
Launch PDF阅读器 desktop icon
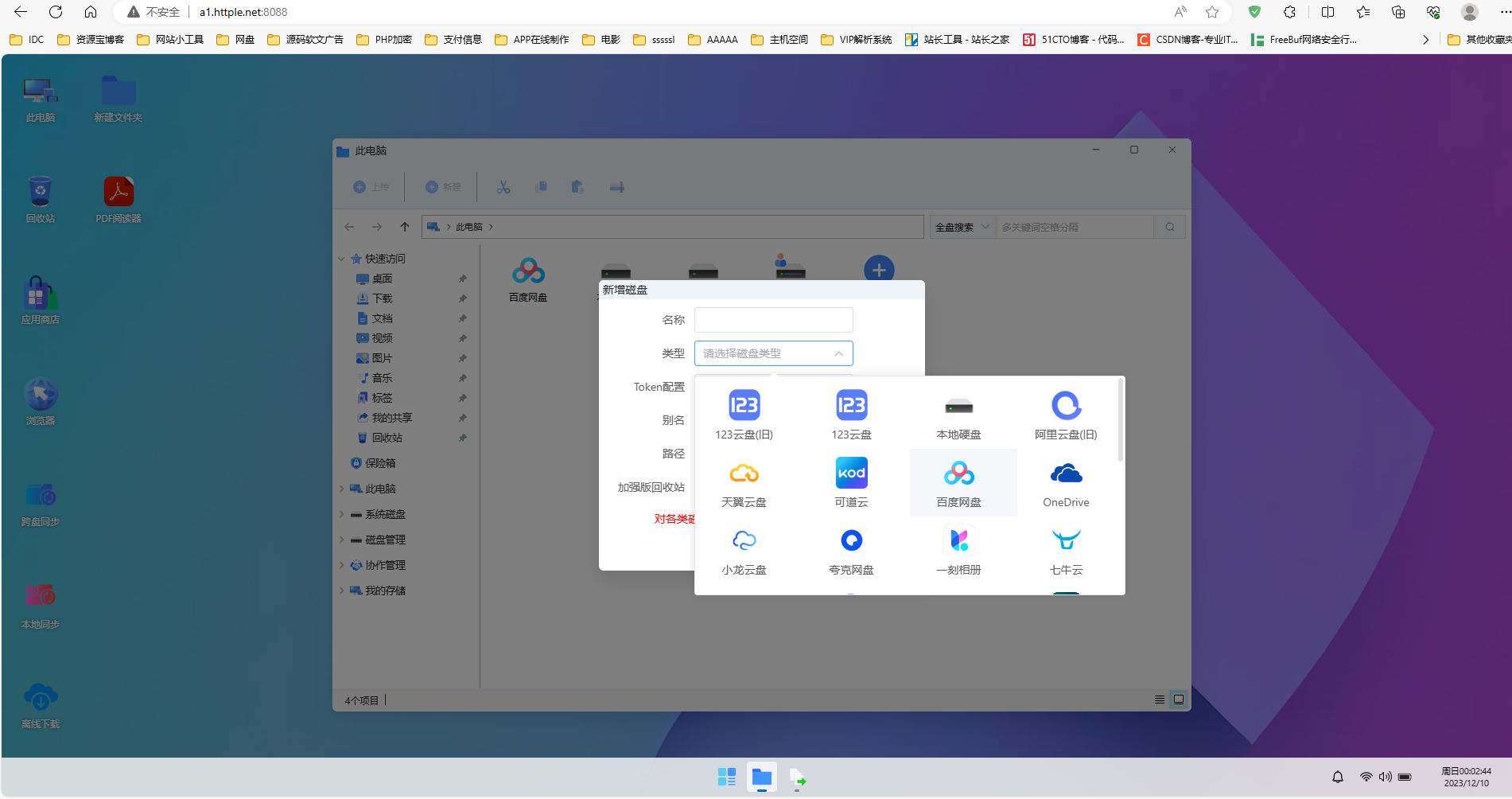pyautogui.click(x=119, y=201)
